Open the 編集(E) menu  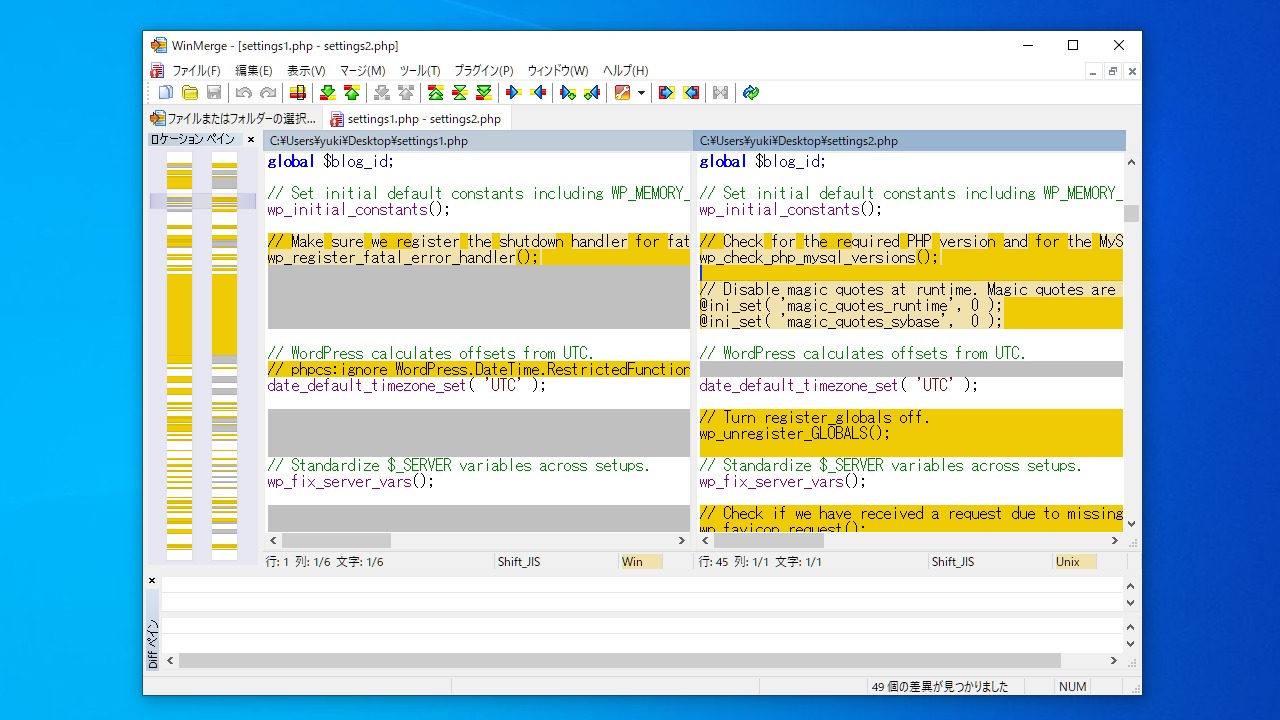254,71
